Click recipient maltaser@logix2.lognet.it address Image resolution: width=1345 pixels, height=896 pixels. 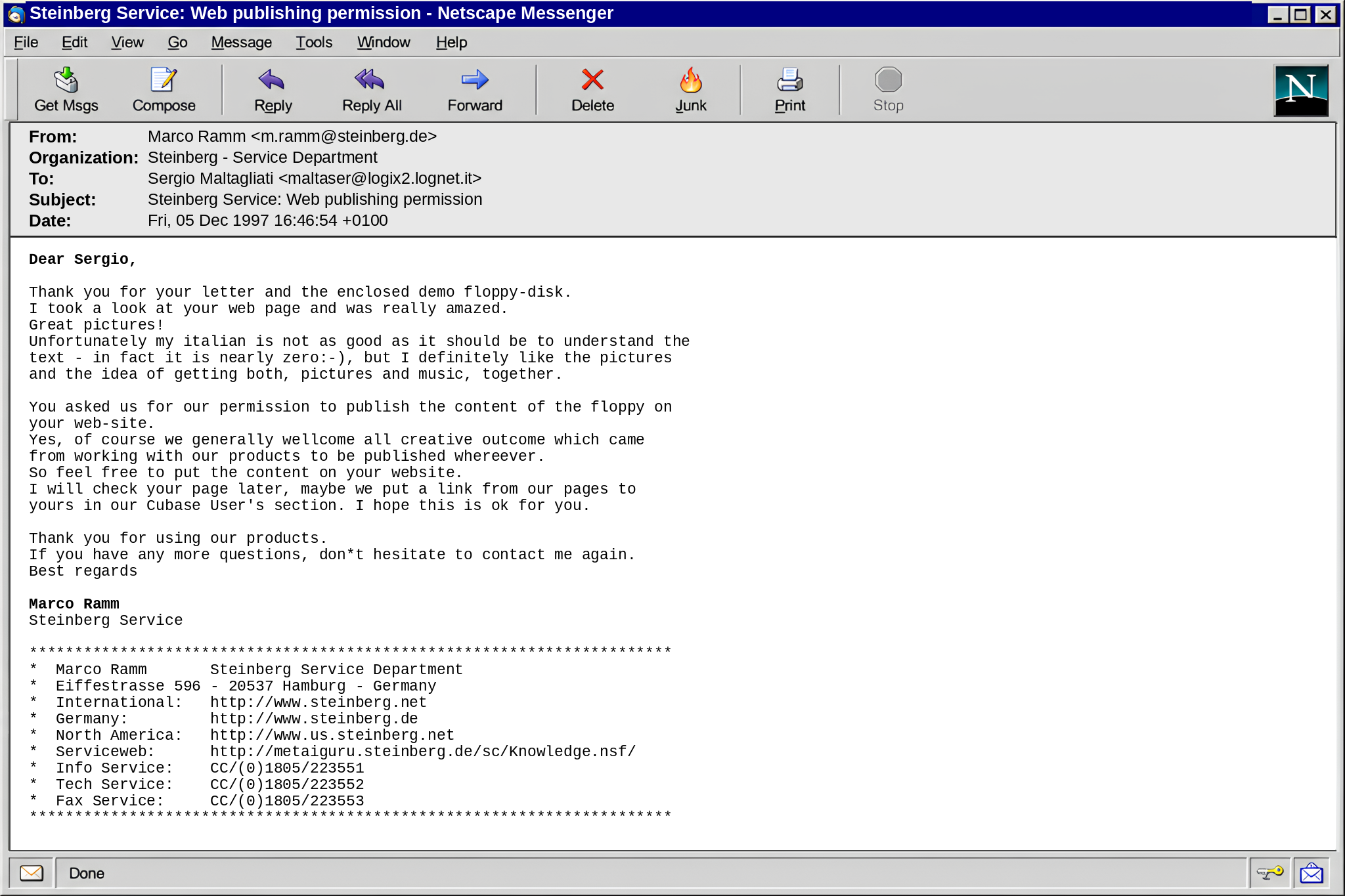coord(380,179)
